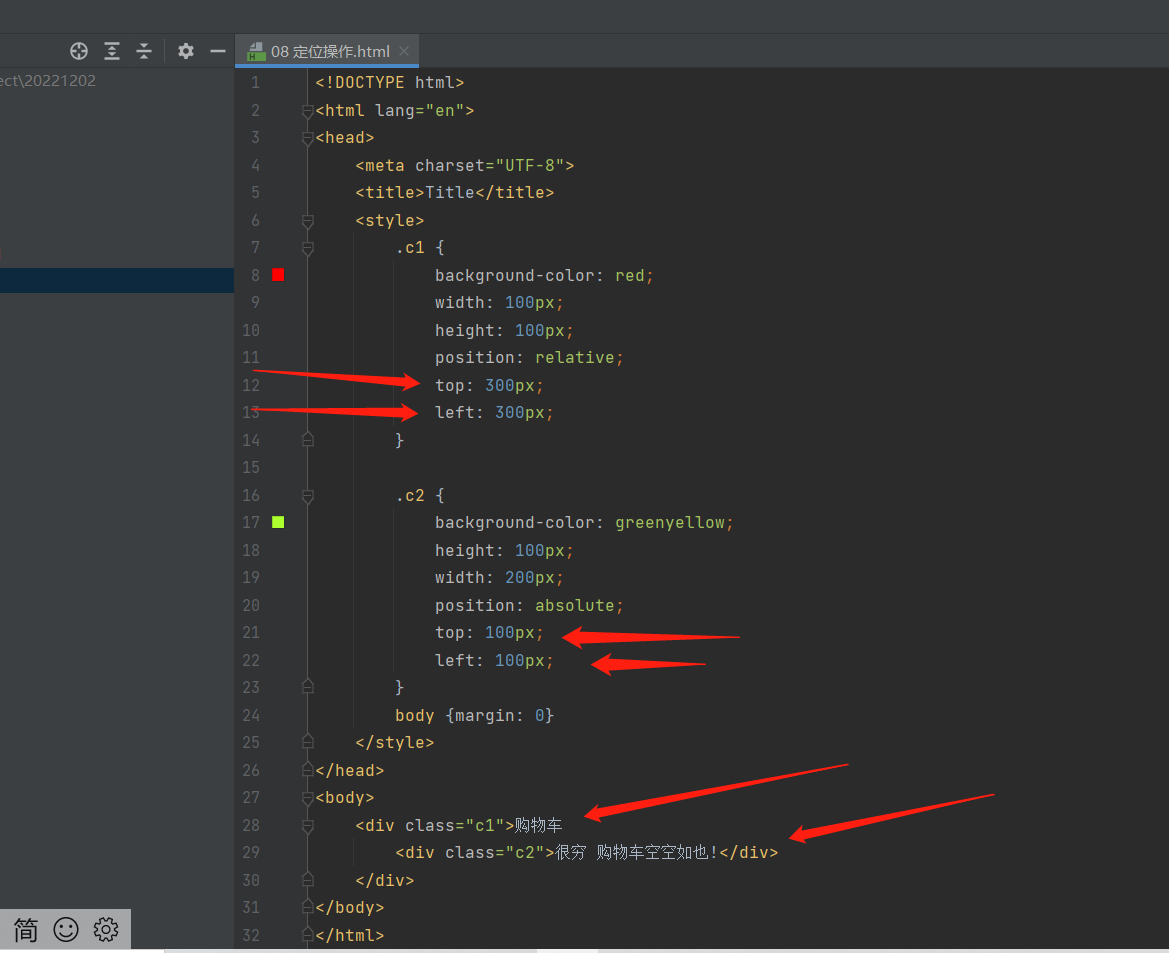Click the collapse all icon
Viewport: 1169px width, 953px height.
(144, 51)
